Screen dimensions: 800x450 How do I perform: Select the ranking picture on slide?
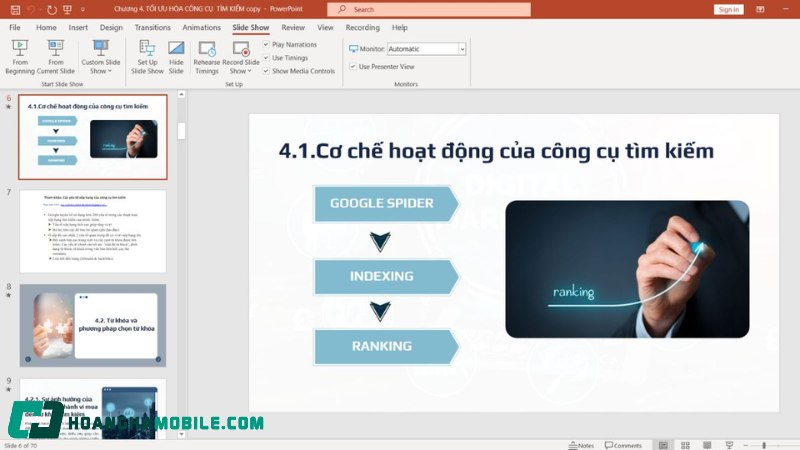tap(627, 269)
